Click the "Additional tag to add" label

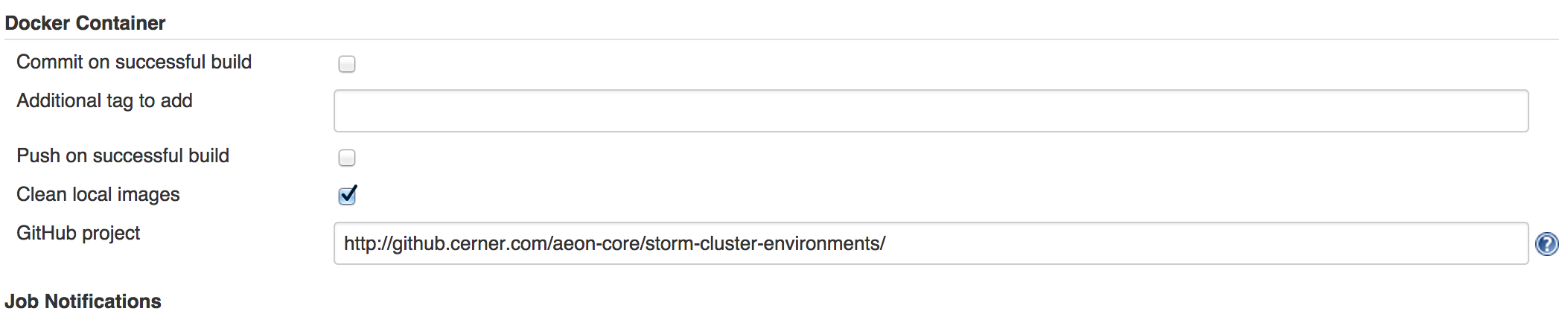click(104, 100)
